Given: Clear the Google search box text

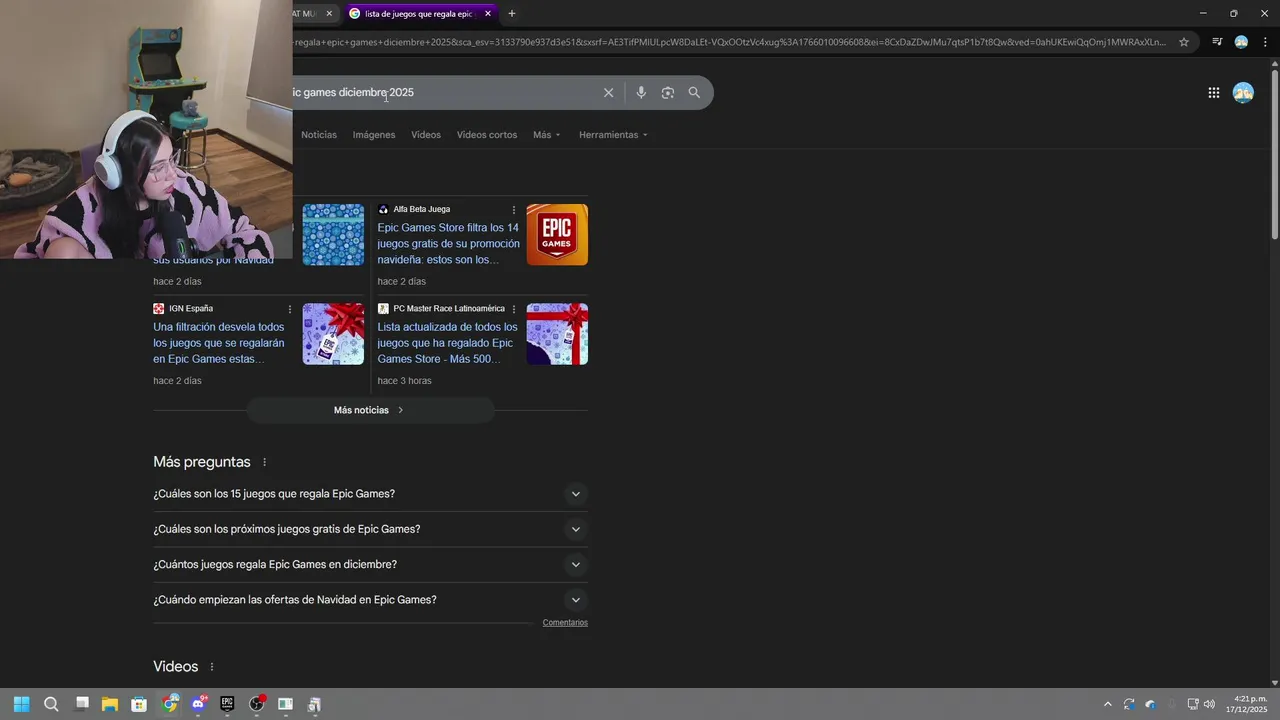Looking at the screenshot, I should click(608, 93).
